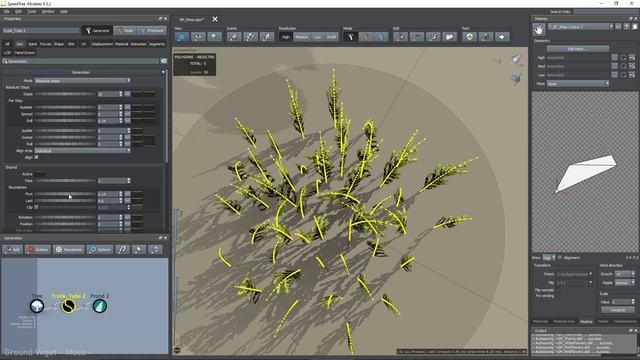Click the first Edit group toolbar icon
This screenshot has width=640, height=360.
(400, 37)
